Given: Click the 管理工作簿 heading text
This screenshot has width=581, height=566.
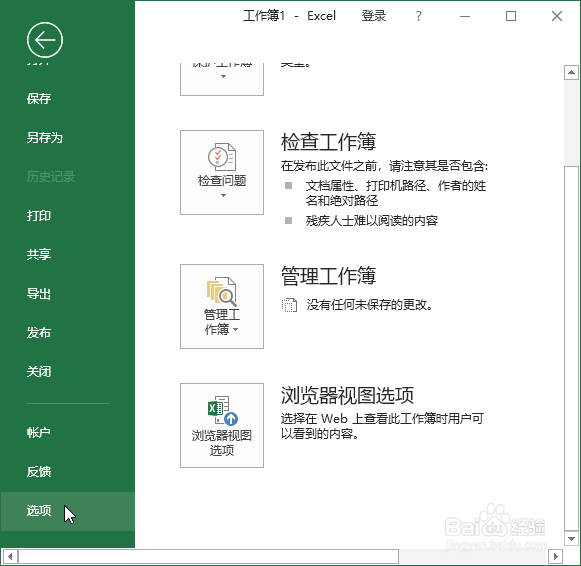Looking at the screenshot, I should pos(328,276).
